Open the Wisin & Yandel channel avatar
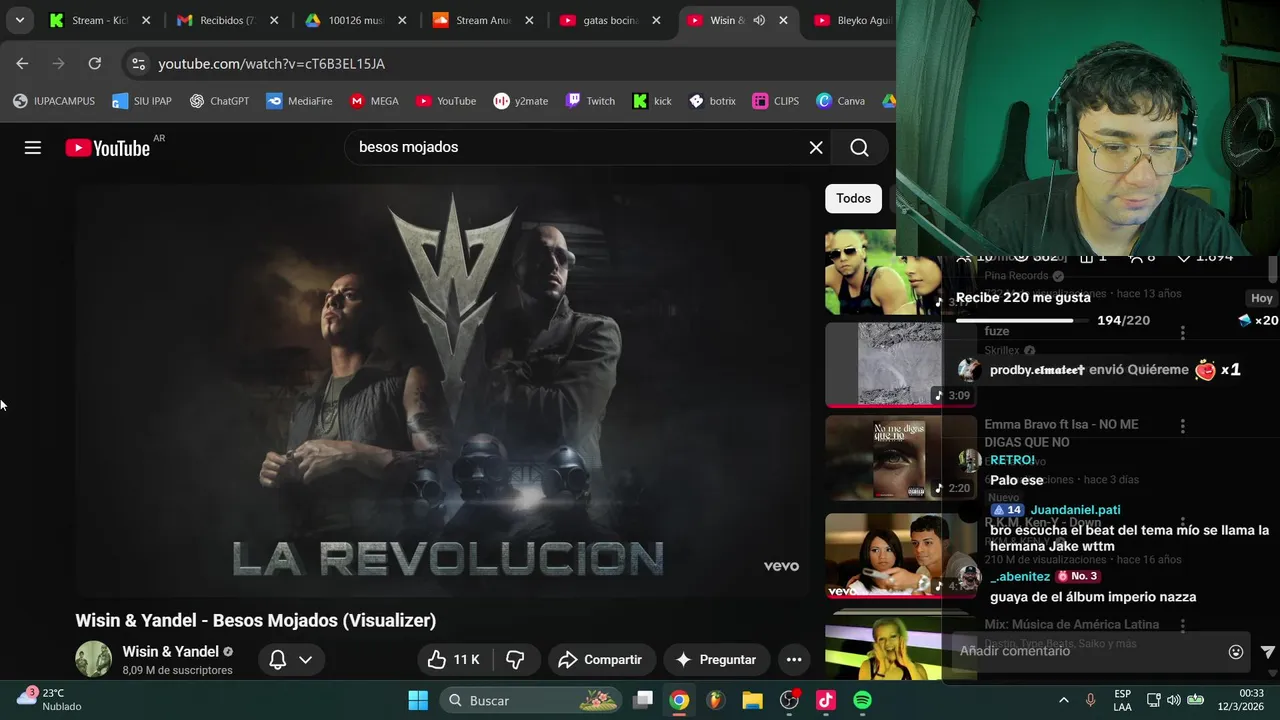Image resolution: width=1280 pixels, height=720 pixels. 94,660
